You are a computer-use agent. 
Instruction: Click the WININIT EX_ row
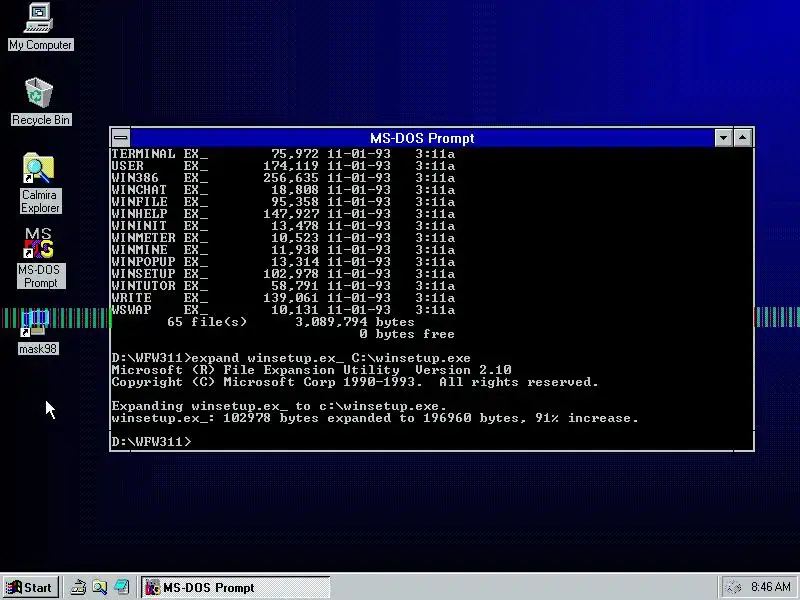[x=283, y=226]
